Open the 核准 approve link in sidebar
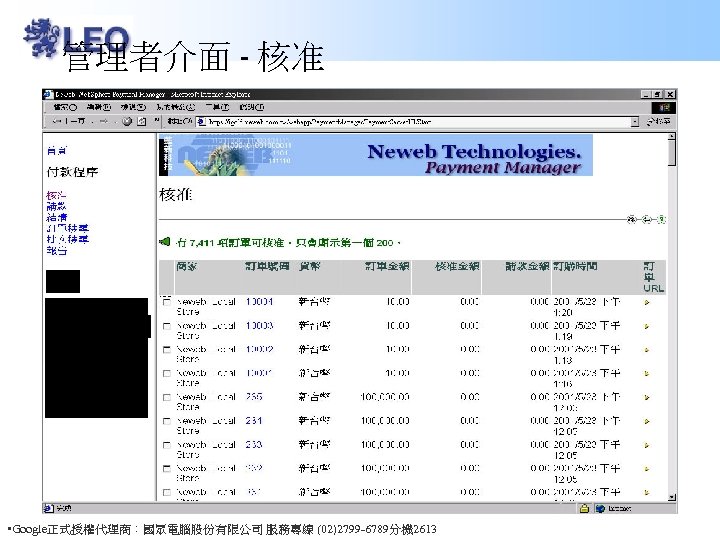720x540 pixels. click(56, 195)
